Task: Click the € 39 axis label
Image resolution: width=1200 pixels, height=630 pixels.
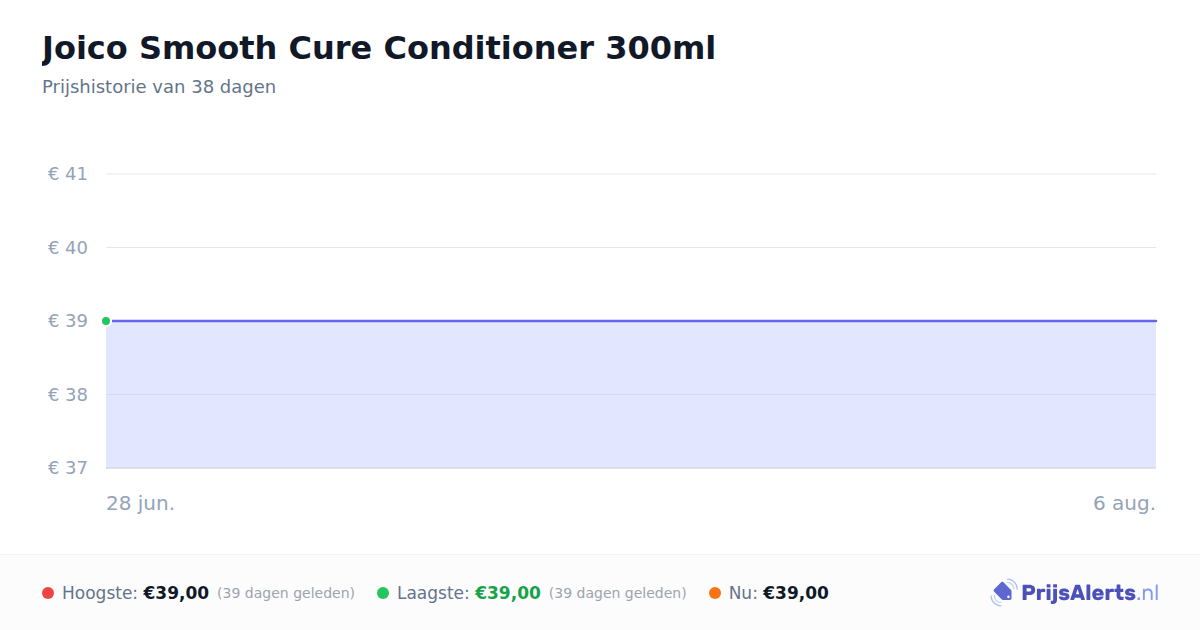Action: [x=68, y=321]
